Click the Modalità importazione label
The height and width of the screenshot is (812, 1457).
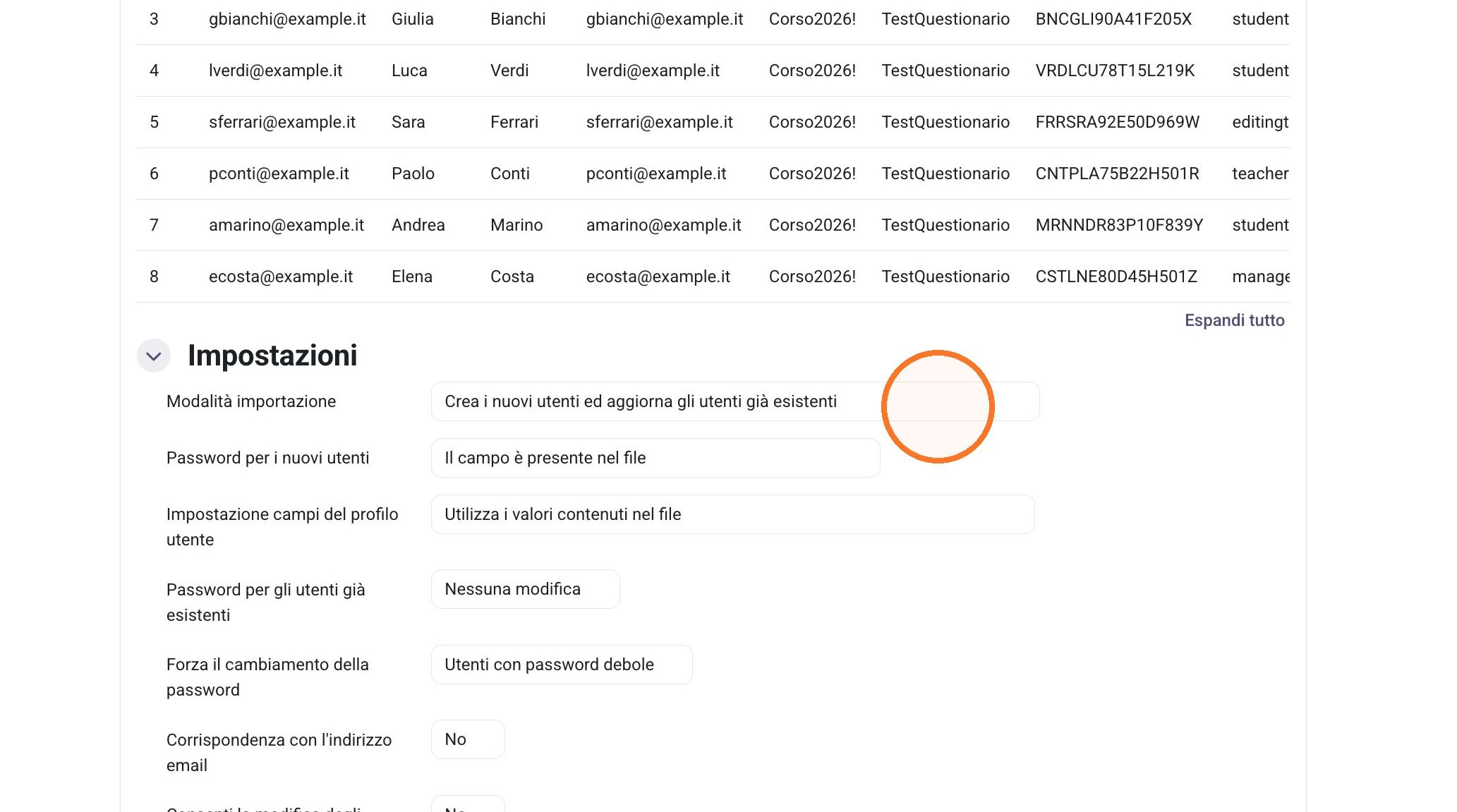click(251, 401)
